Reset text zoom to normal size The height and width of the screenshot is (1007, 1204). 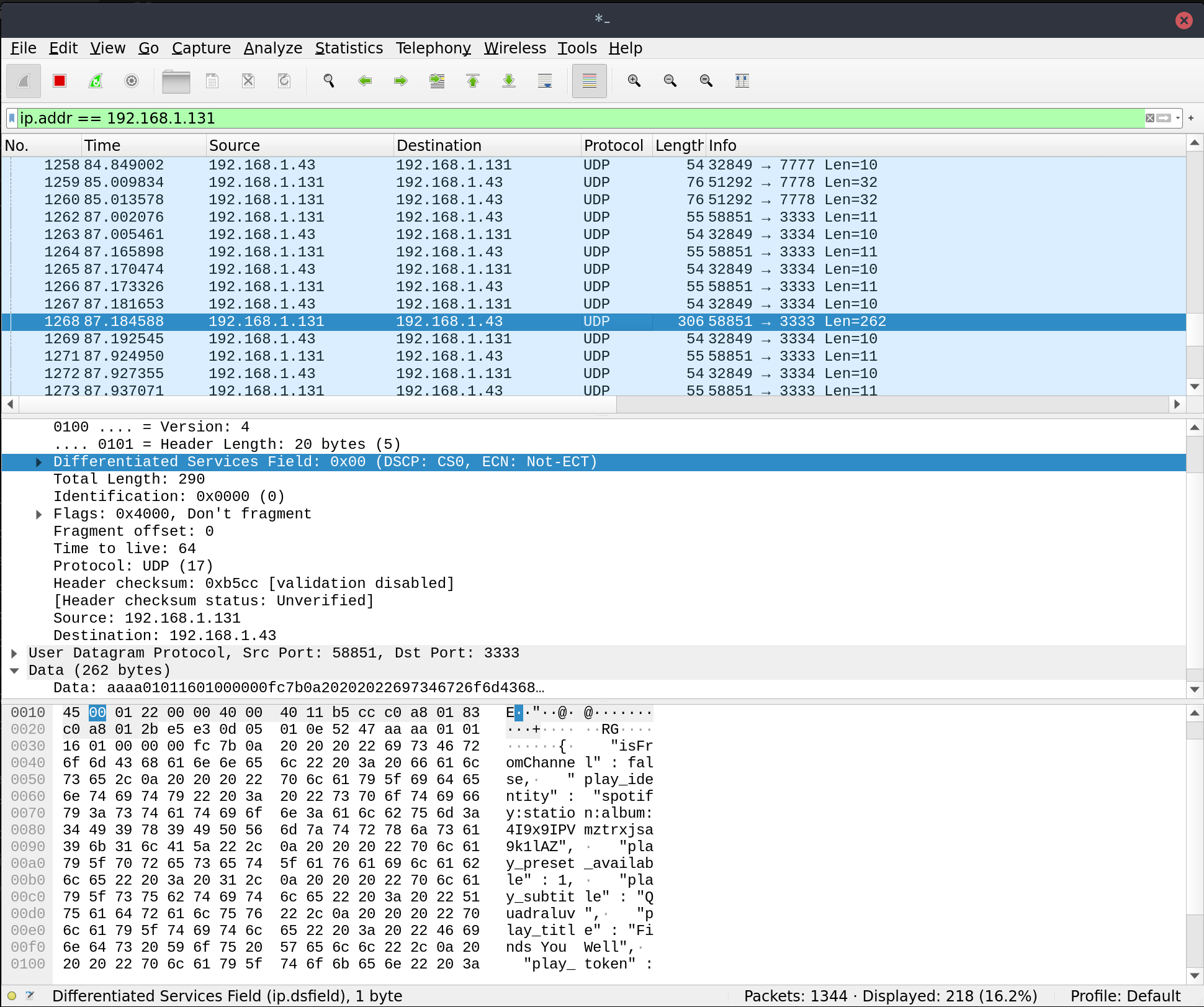706,81
